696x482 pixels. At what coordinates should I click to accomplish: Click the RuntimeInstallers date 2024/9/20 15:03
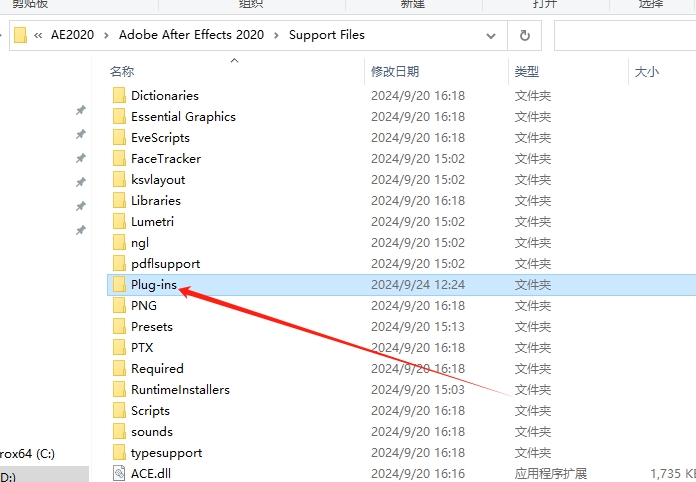point(418,390)
